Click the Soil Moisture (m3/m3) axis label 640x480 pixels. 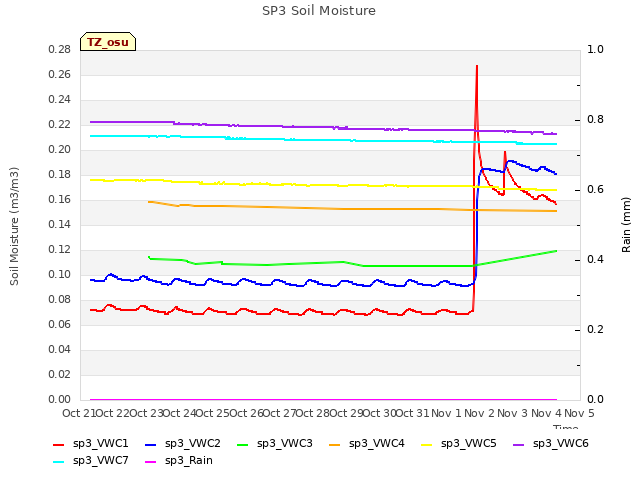tap(14, 226)
